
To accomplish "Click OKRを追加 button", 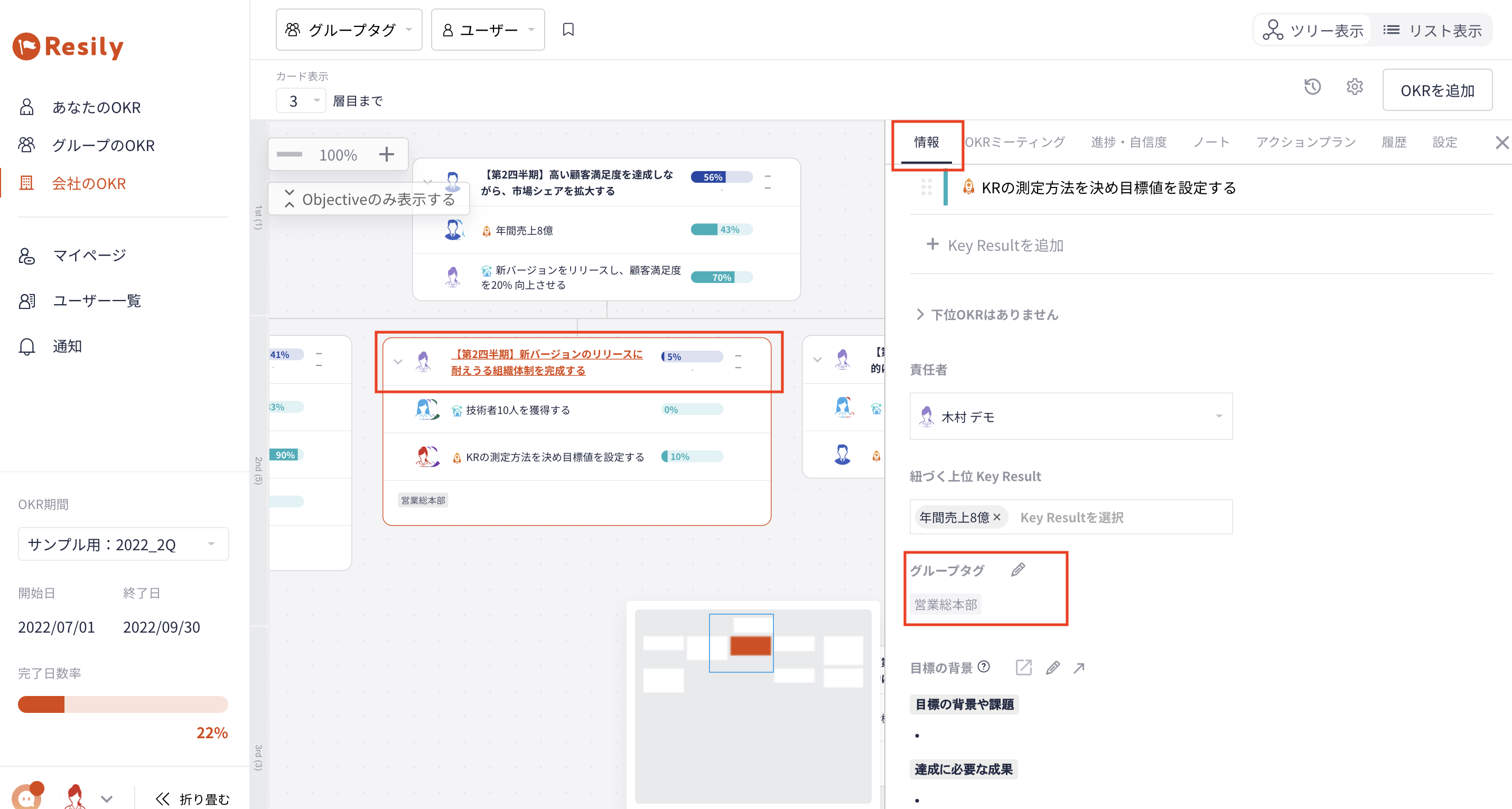I will point(1437,90).
